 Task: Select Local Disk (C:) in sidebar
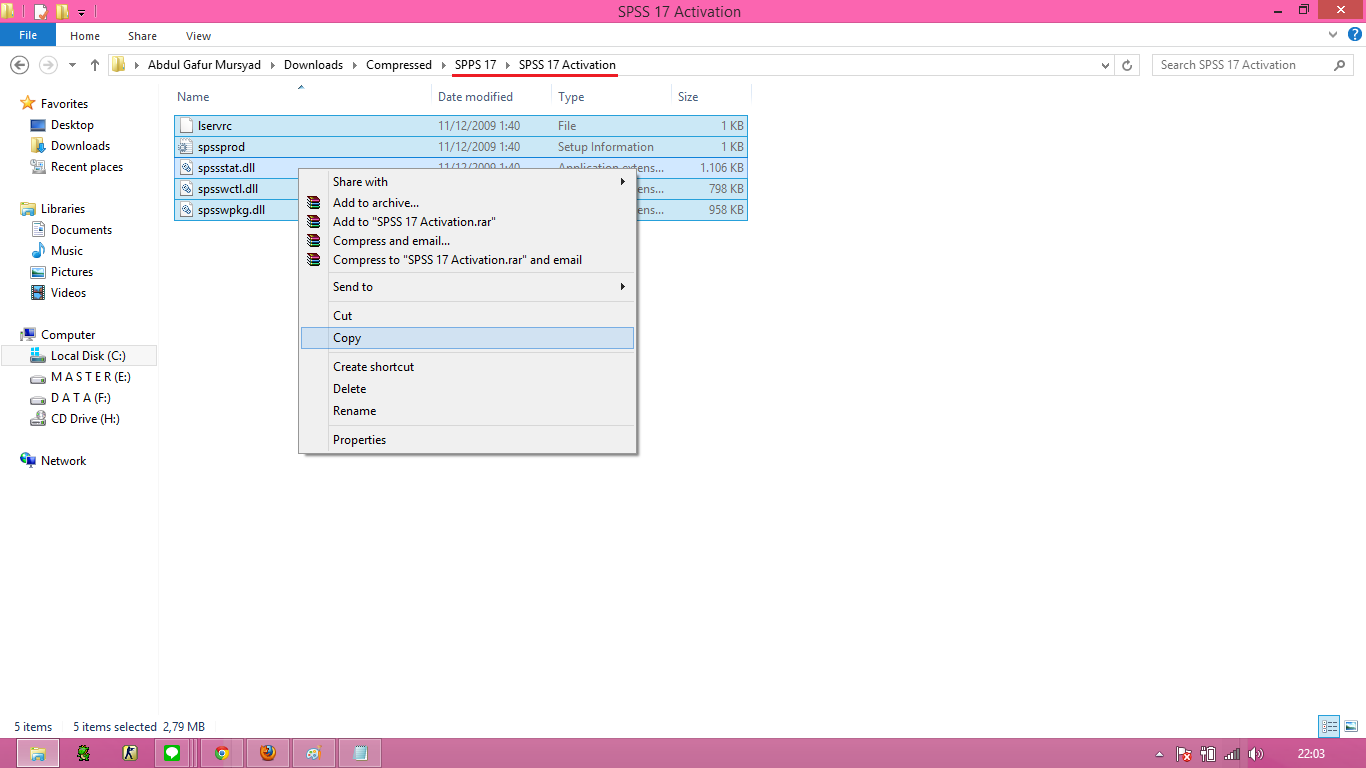79,356
